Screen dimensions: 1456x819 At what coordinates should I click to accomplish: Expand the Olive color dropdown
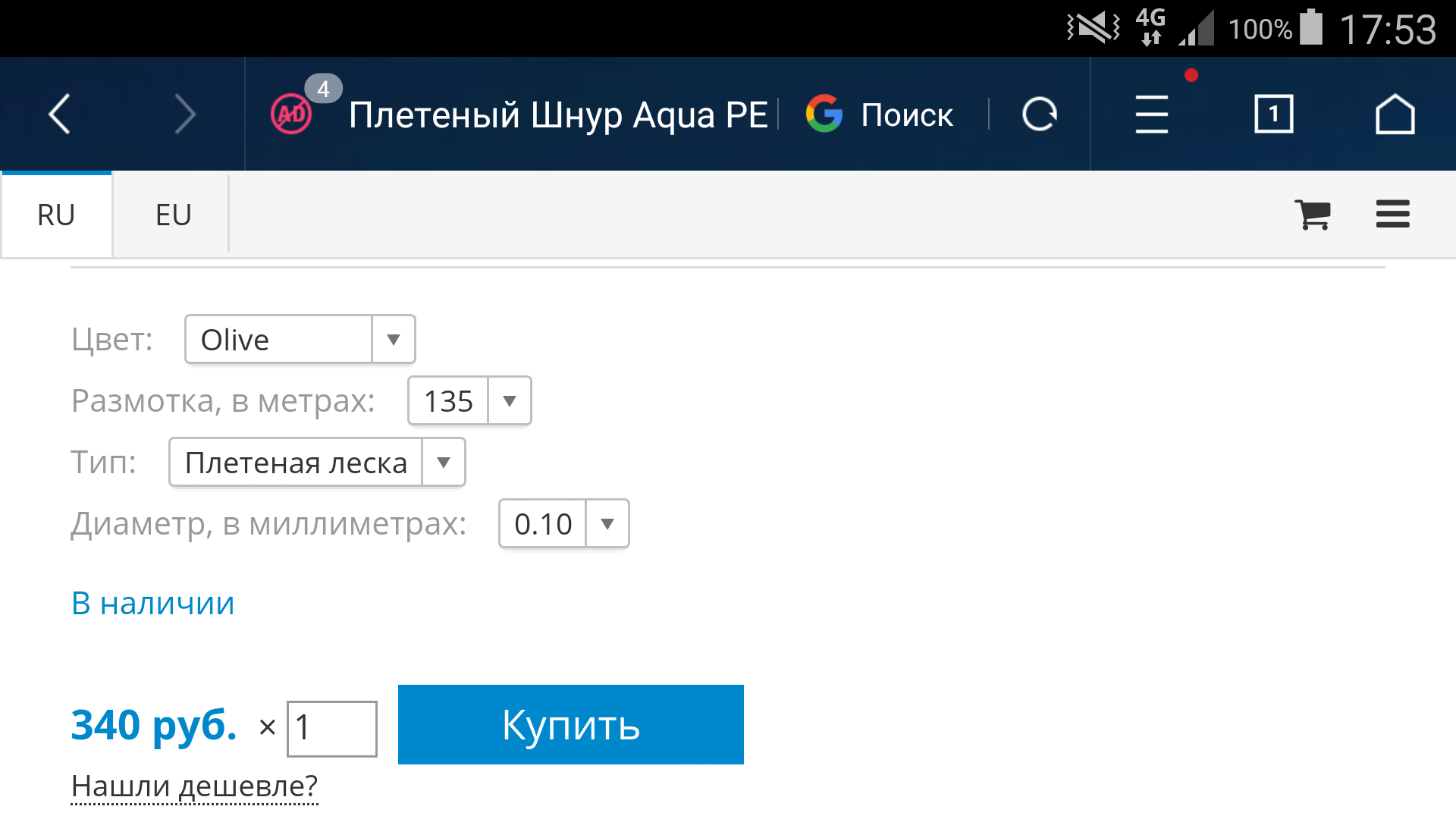click(300, 340)
